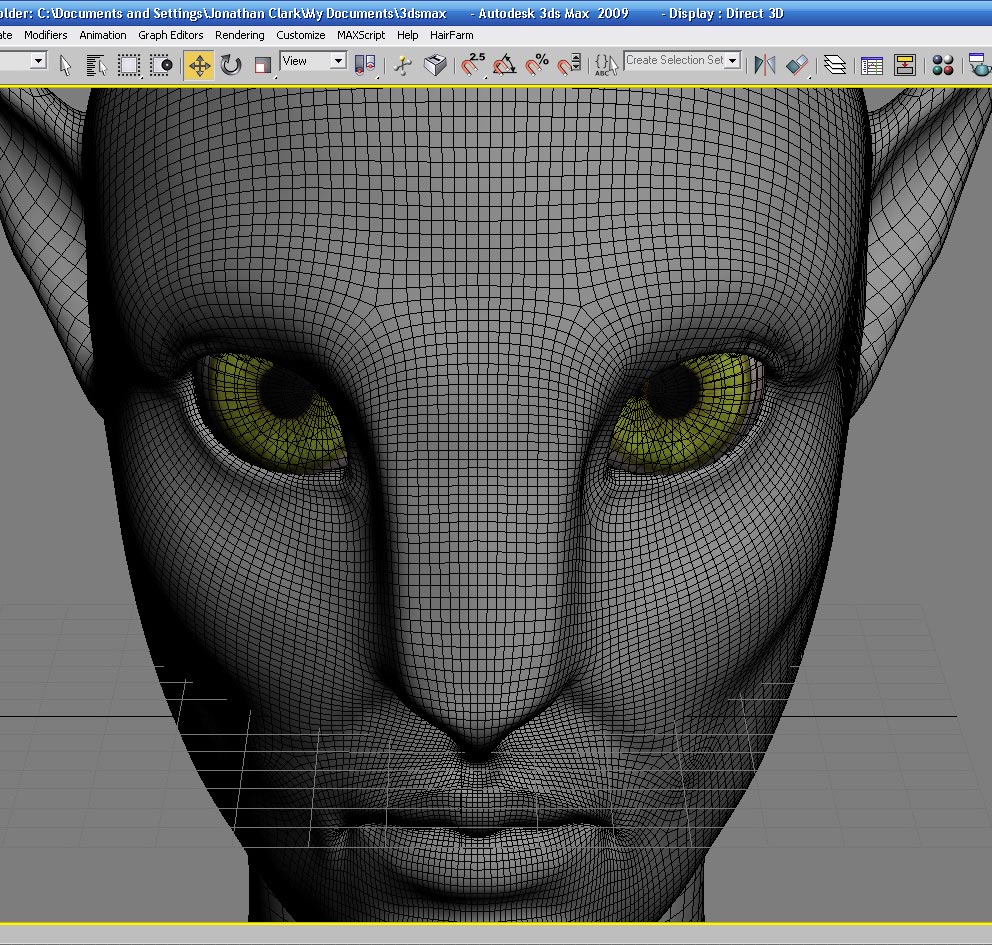992x945 pixels.
Task: Activate the Select and Scale tool
Action: [x=263, y=65]
